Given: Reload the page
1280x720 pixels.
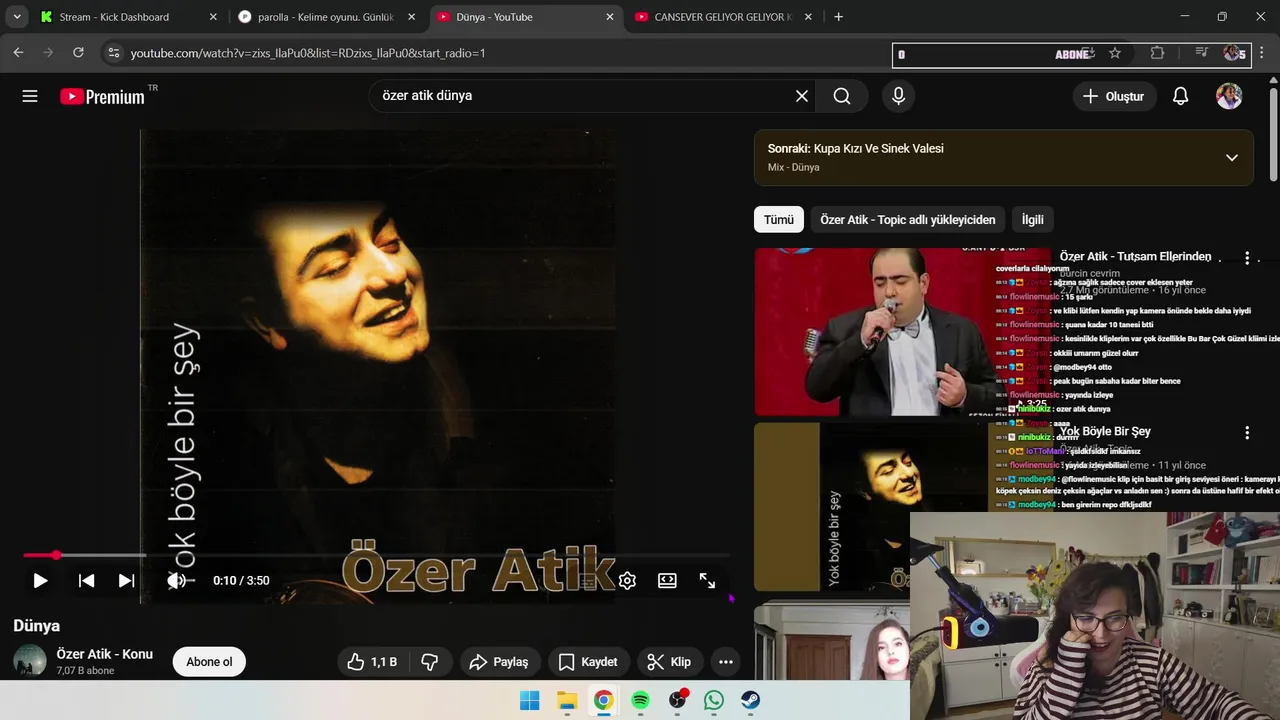Looking at the screenshot, I should [79, 53].
